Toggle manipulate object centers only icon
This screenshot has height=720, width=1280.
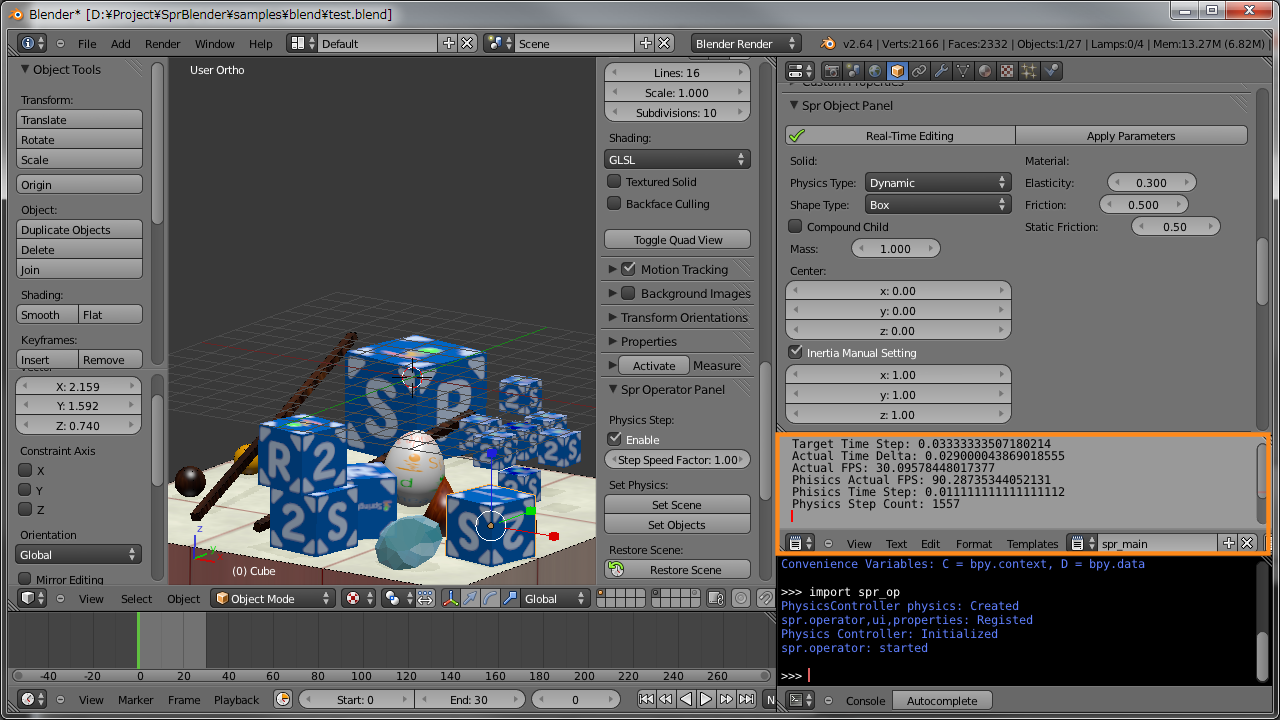click(x=425, y=598)
